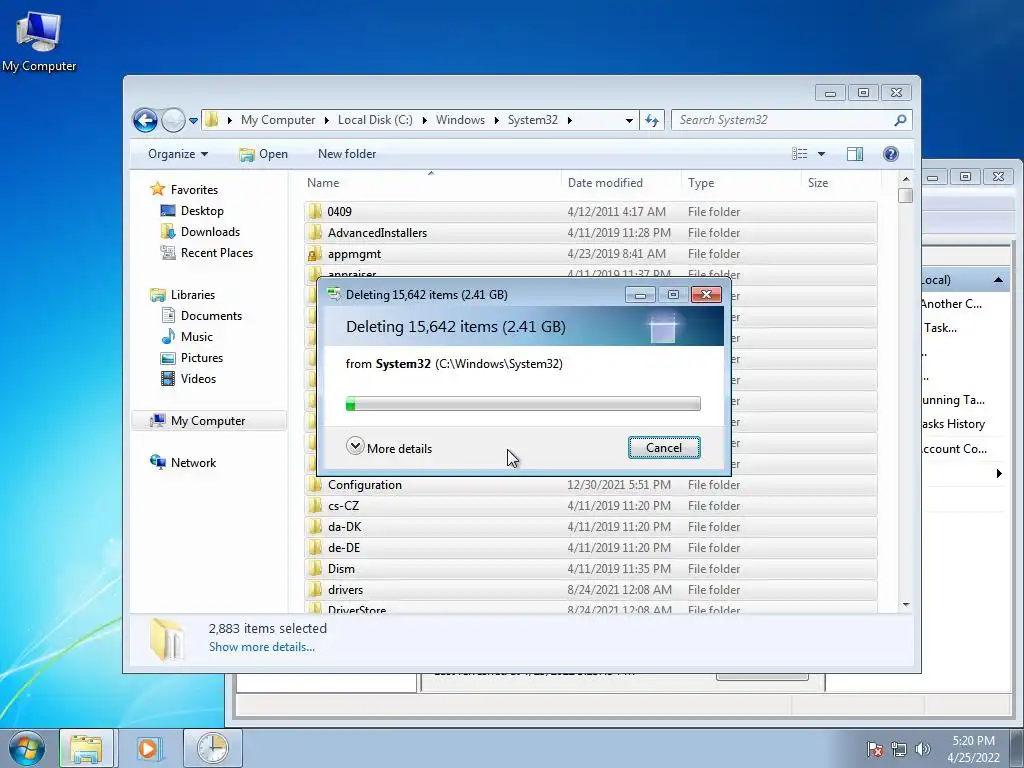Select the appmgmt folder
This screenshot has height=768, width=1024.
(590, 253)
